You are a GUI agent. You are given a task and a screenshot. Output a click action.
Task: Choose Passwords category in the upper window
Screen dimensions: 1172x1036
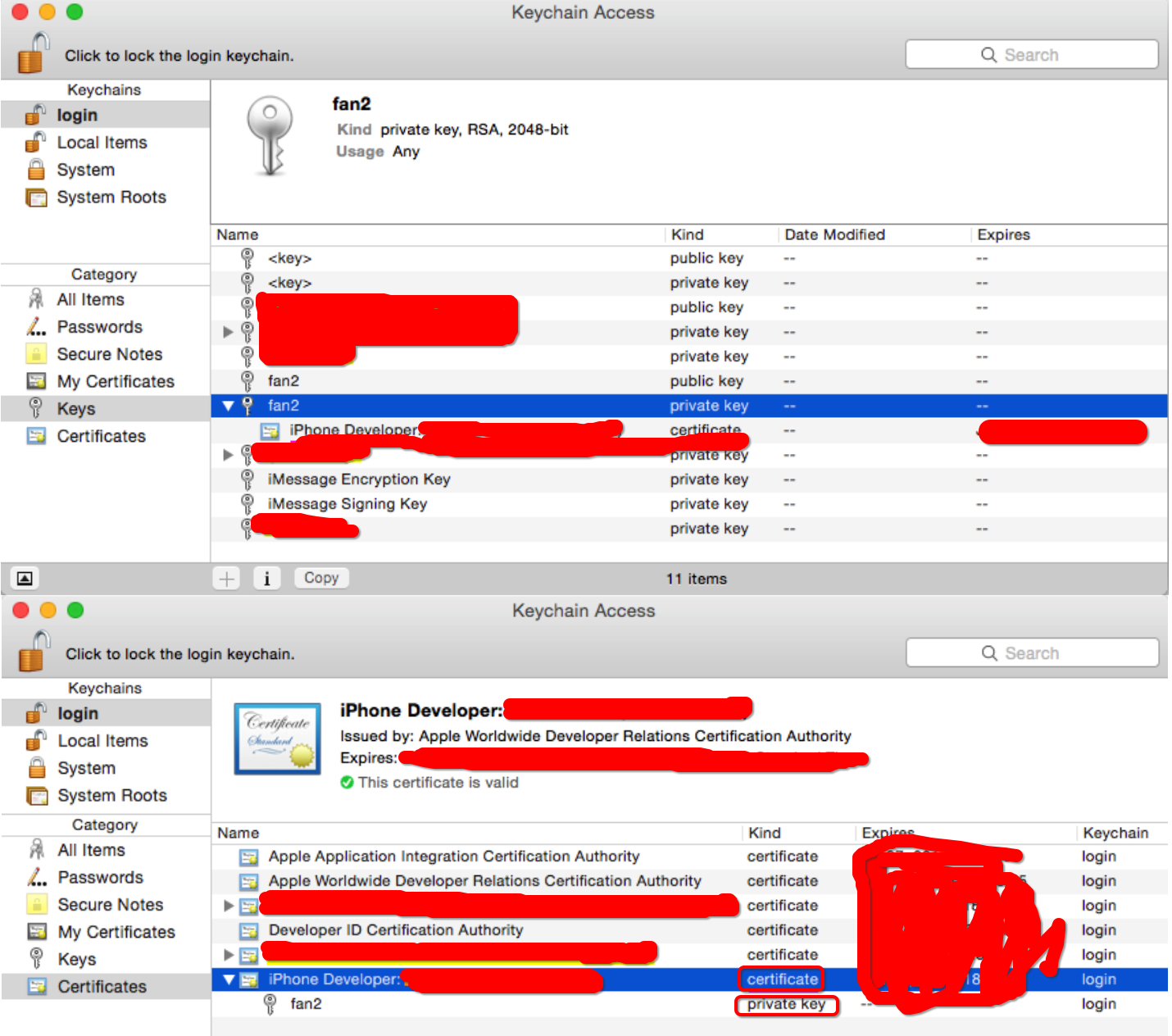(x=106, y=327)
